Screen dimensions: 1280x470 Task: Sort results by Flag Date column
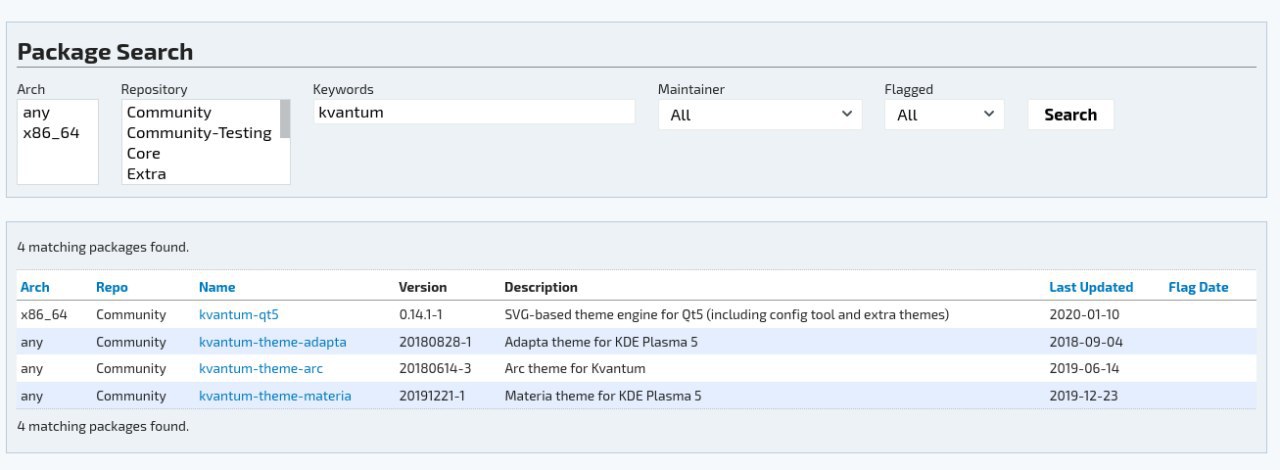click(x=1198, y=287)
